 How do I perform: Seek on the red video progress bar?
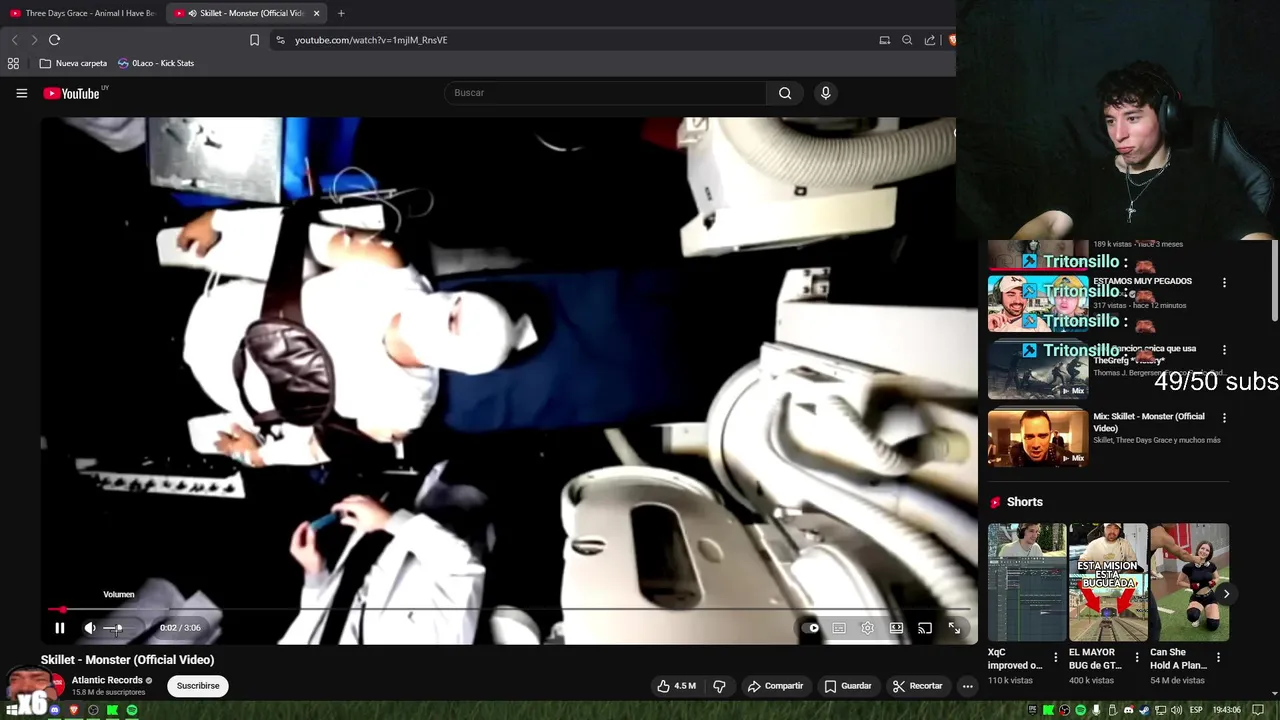[x=510, y=609]
